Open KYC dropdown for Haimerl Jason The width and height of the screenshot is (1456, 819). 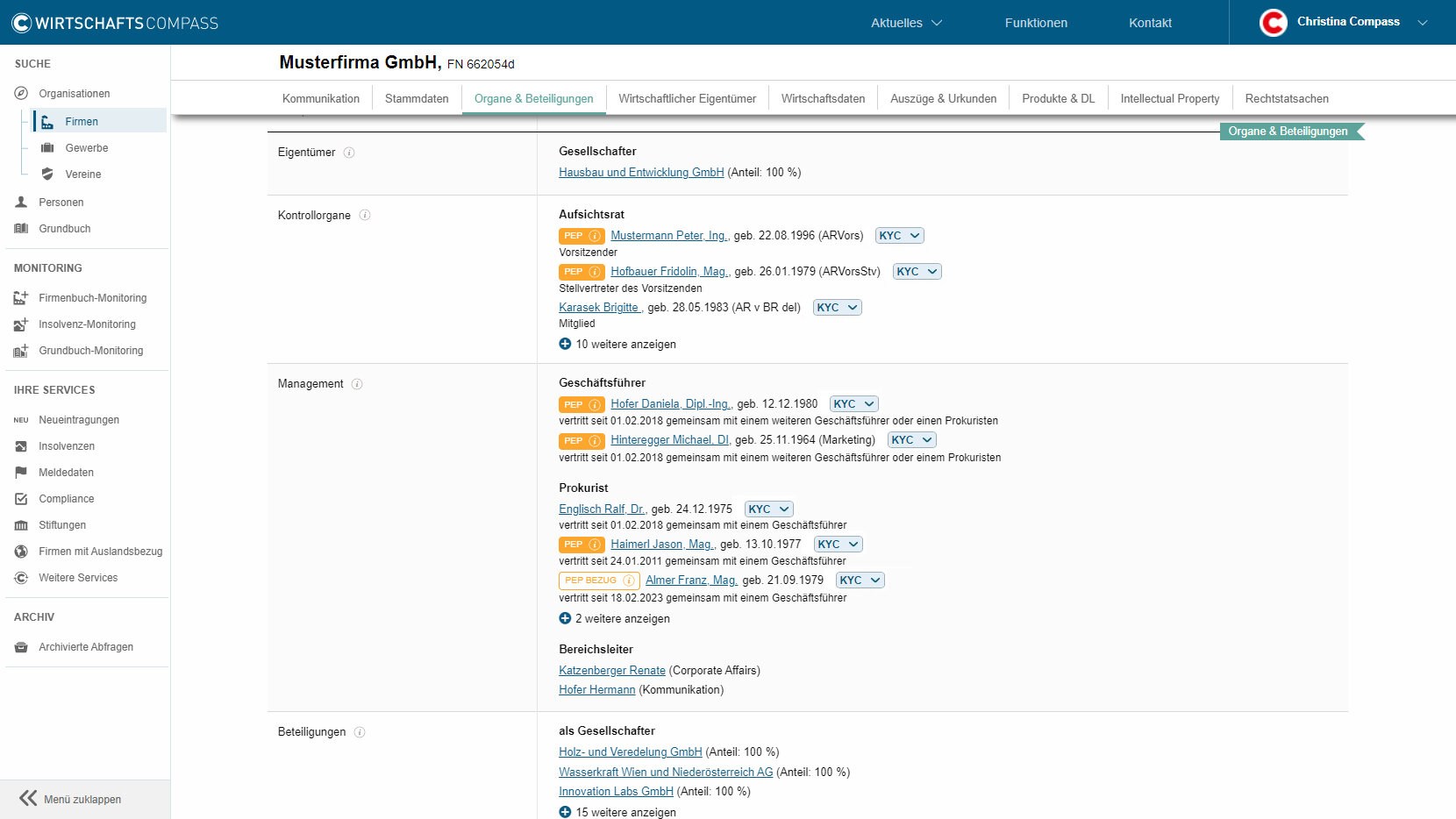click(839, 545)
